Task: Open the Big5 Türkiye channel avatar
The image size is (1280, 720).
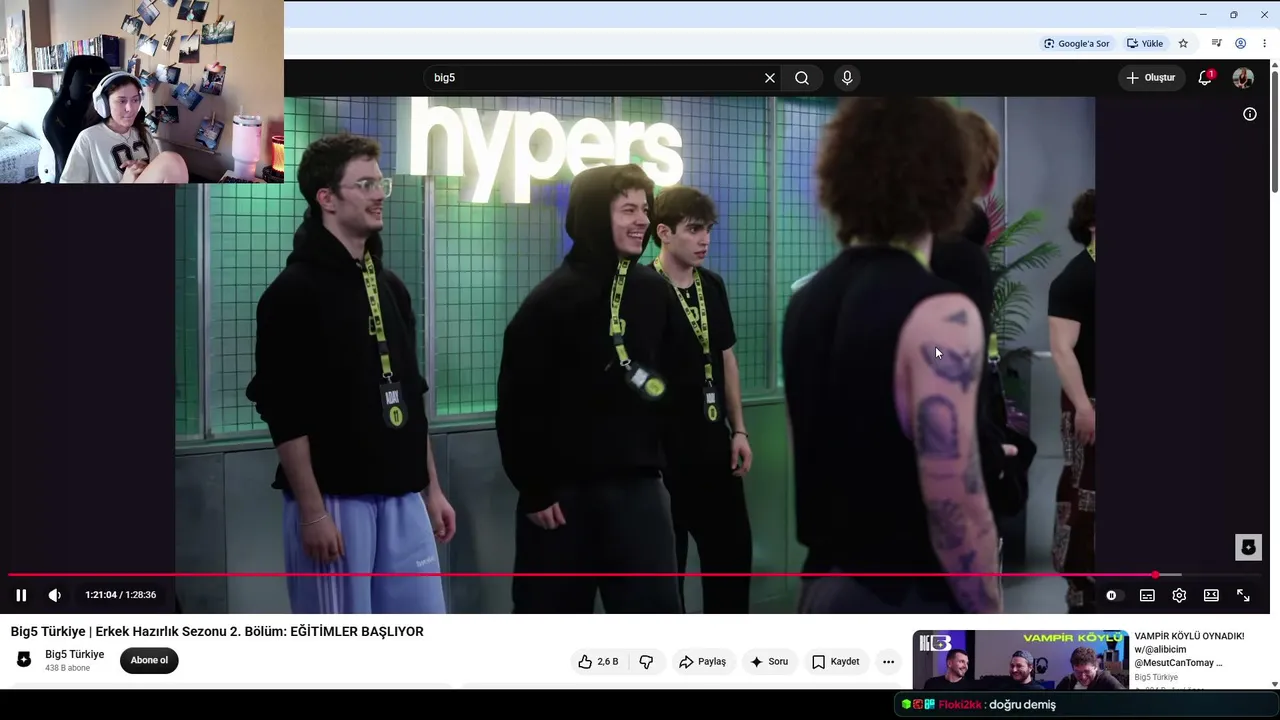Action: pos(24,660)
